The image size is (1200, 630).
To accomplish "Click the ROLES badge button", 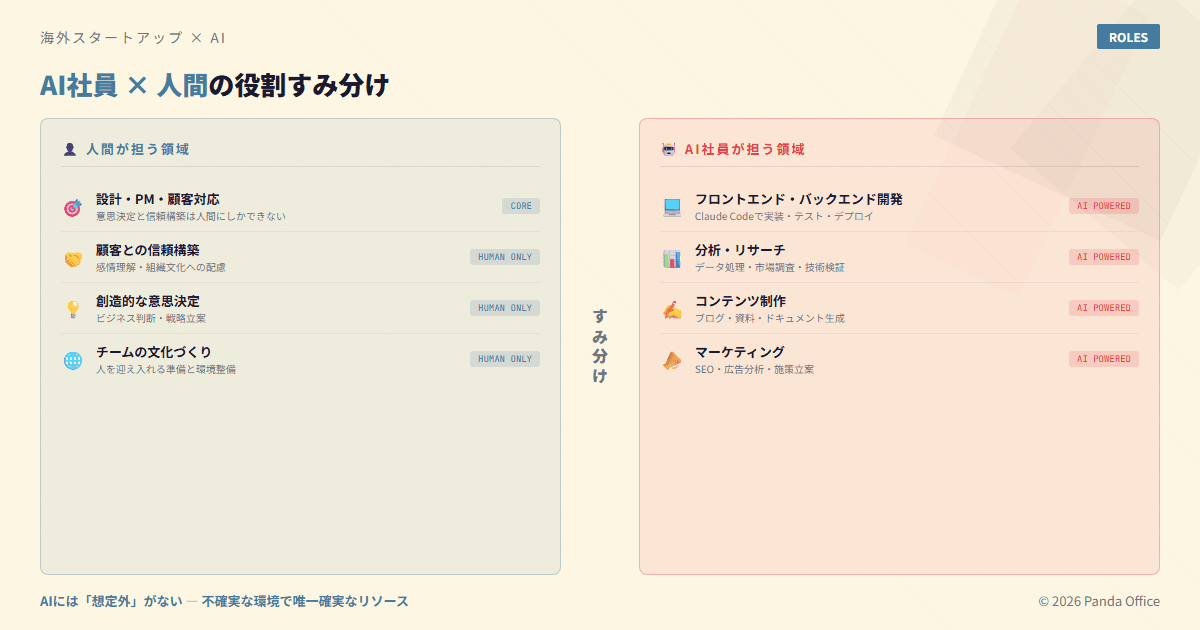I will pos(1128,37).
